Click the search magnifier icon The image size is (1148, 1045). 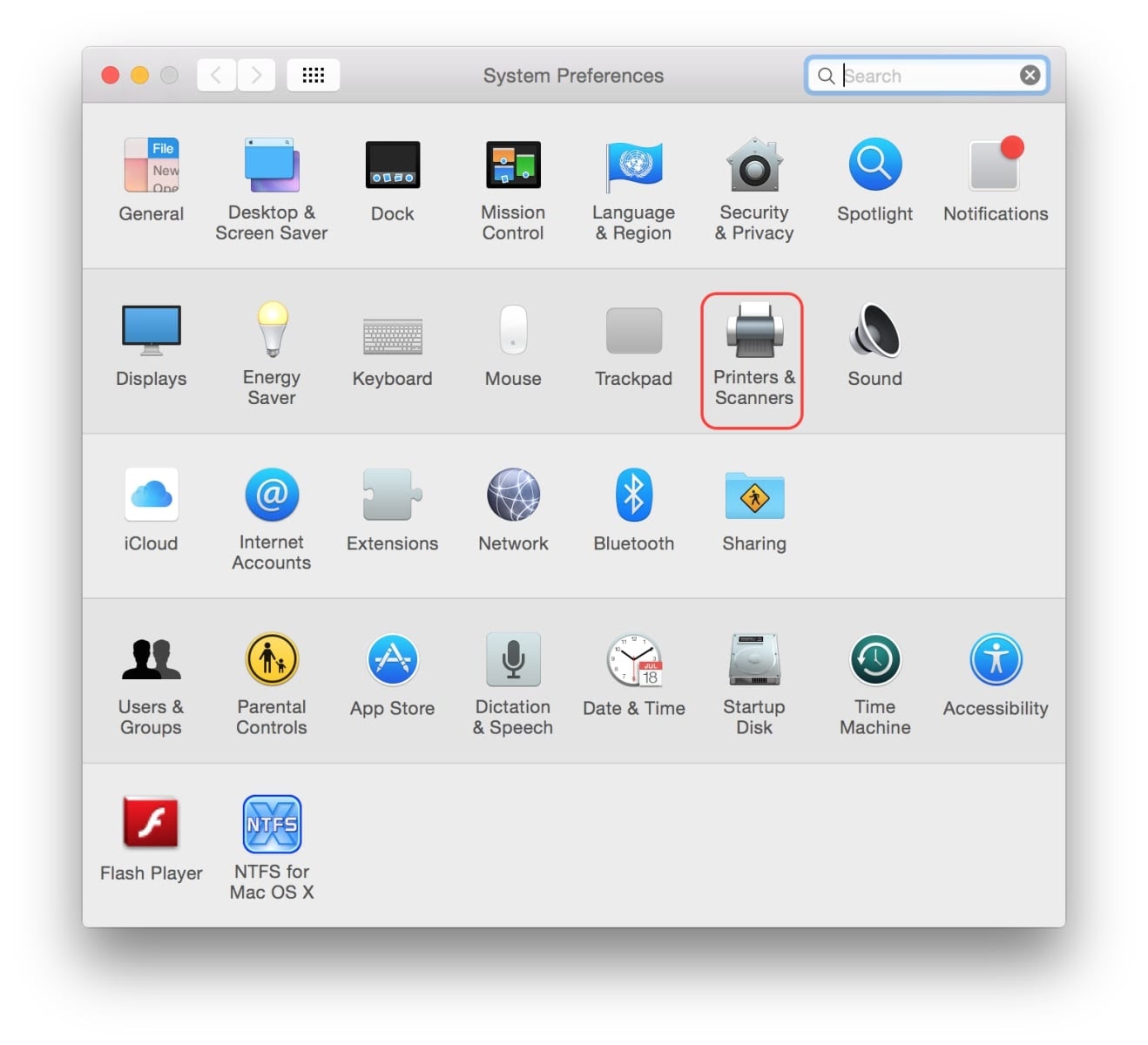pos(826,76)
